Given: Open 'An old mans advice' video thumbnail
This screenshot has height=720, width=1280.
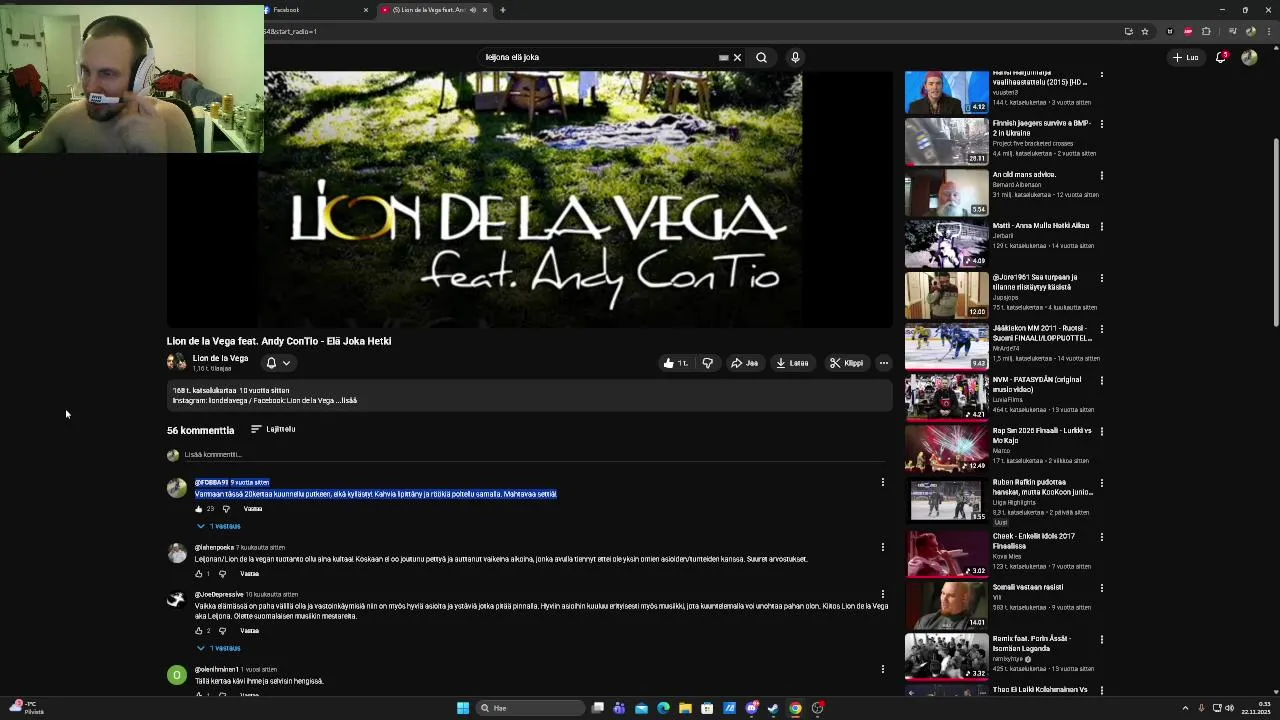Looking at the screenshot, I should coord(947,192).
